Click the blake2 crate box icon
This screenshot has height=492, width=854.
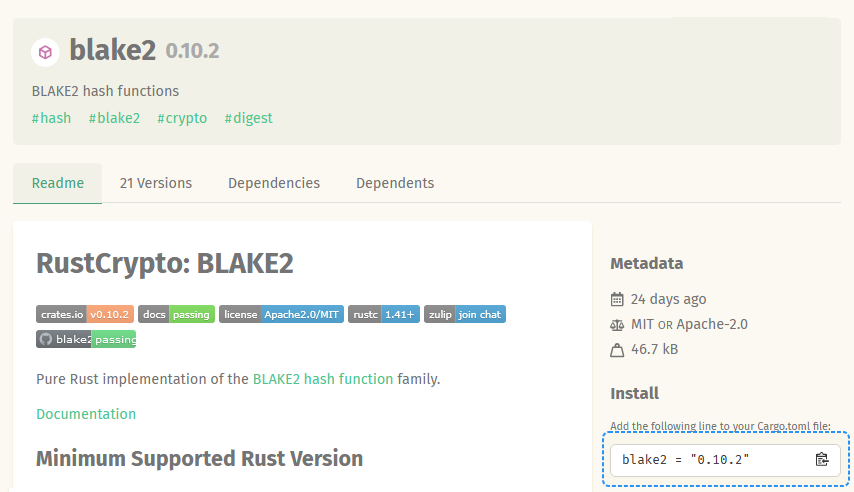click(45, 52)
